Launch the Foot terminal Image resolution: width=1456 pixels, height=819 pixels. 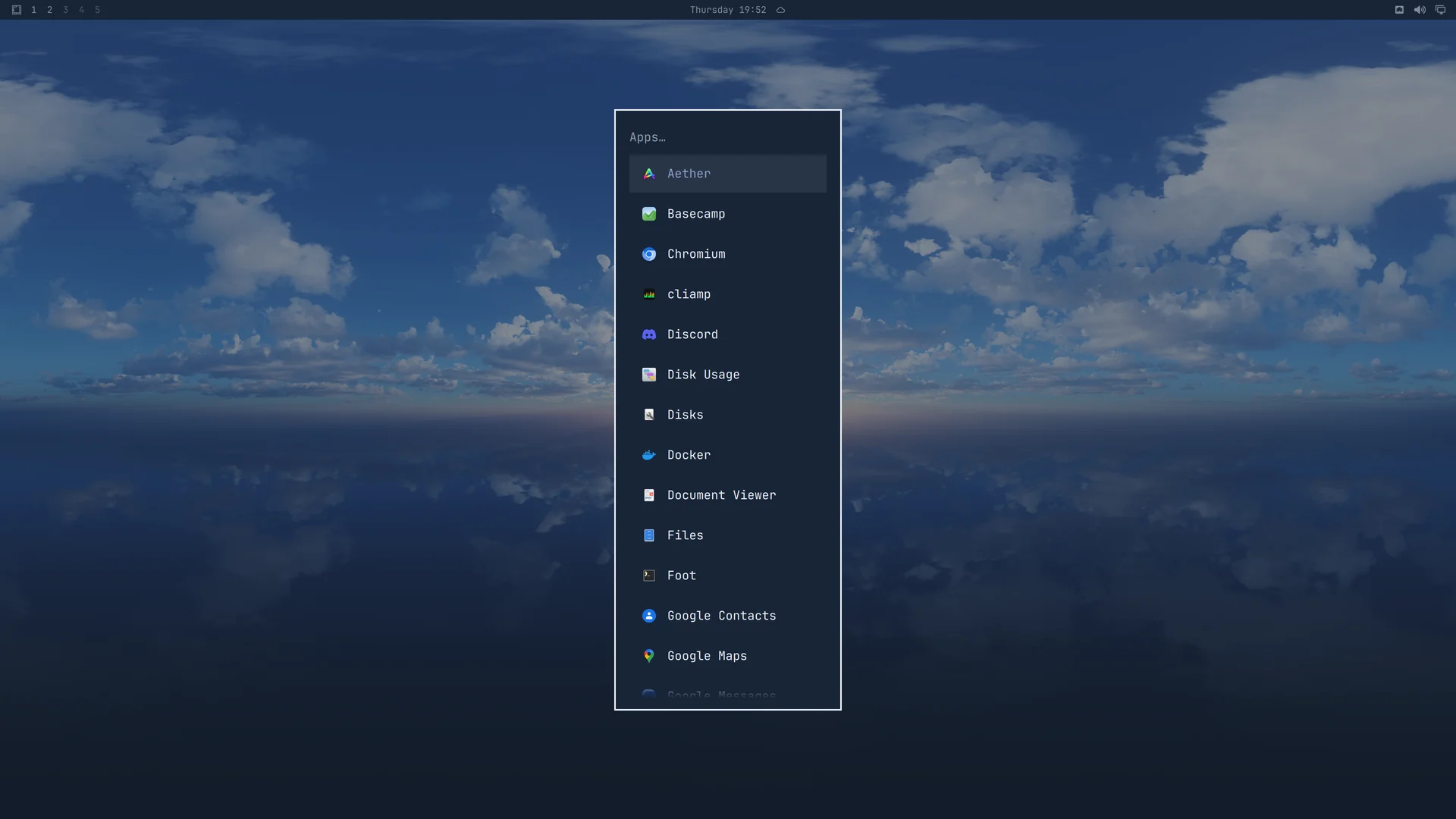click(727, 576)
